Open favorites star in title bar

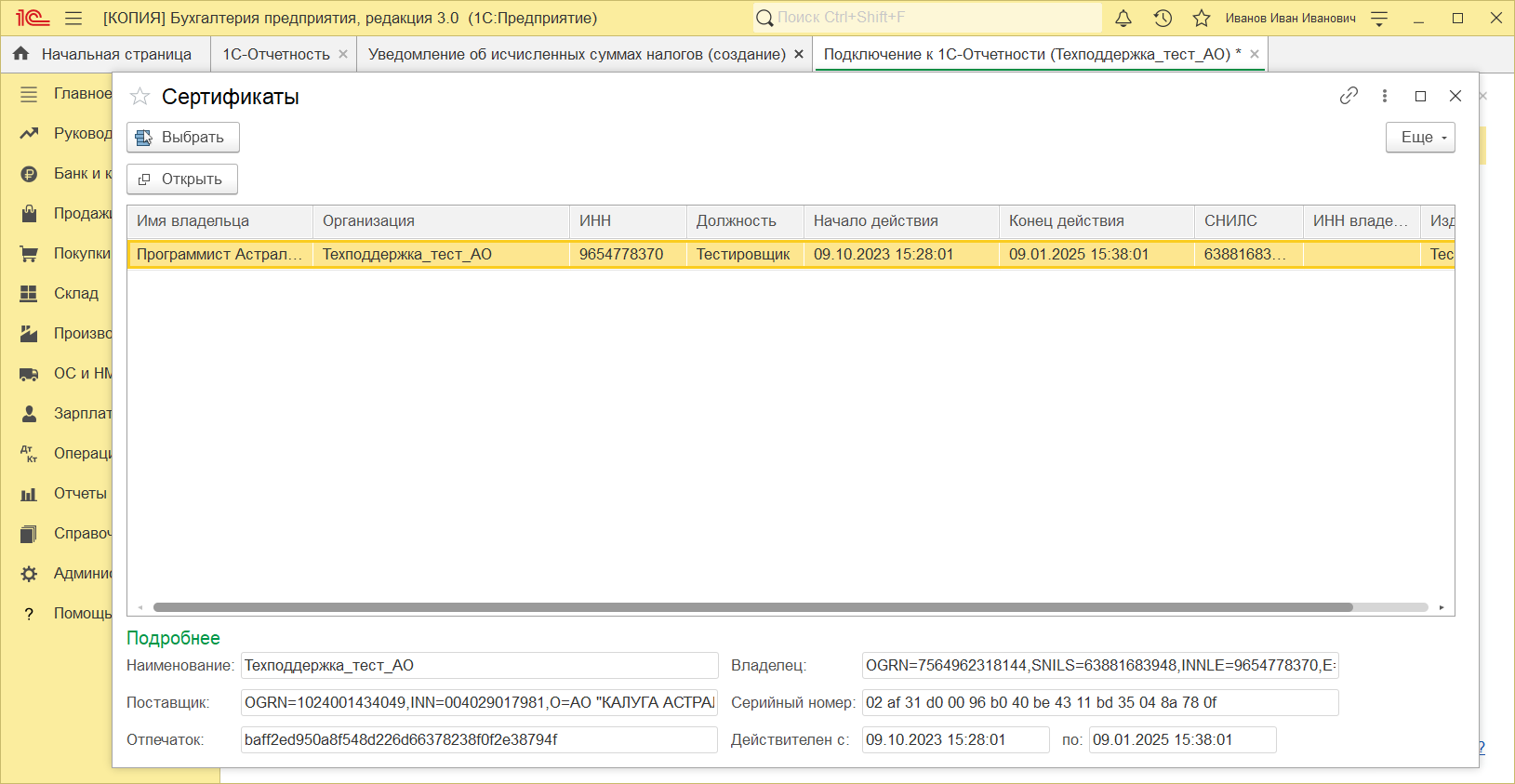pyautogui.click(x=1202, y=18)
